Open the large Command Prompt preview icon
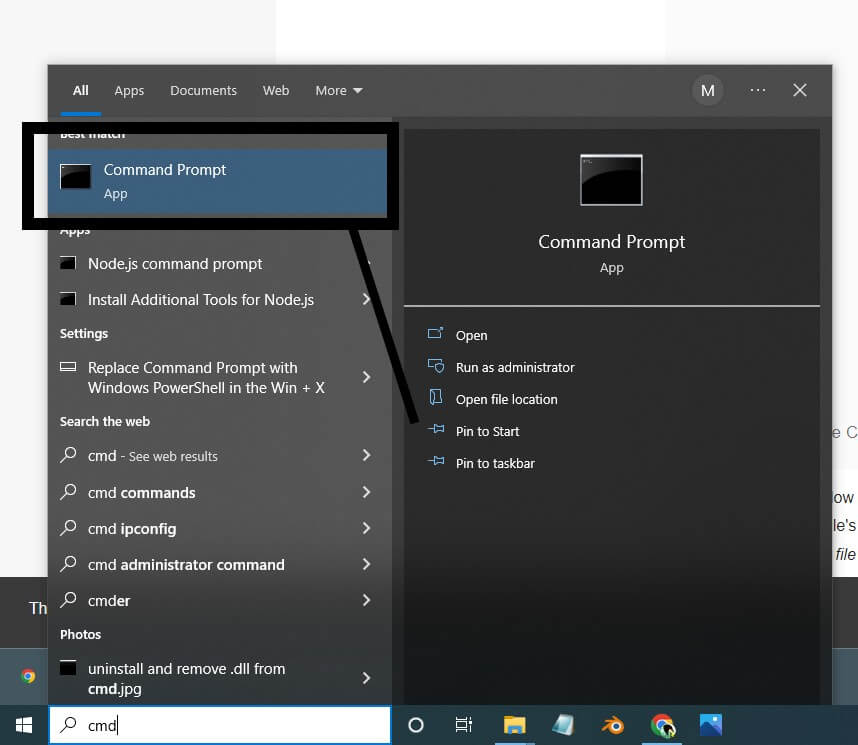This screenshot has width=858, height=745. pyautogui.click(x=611, y=180)
